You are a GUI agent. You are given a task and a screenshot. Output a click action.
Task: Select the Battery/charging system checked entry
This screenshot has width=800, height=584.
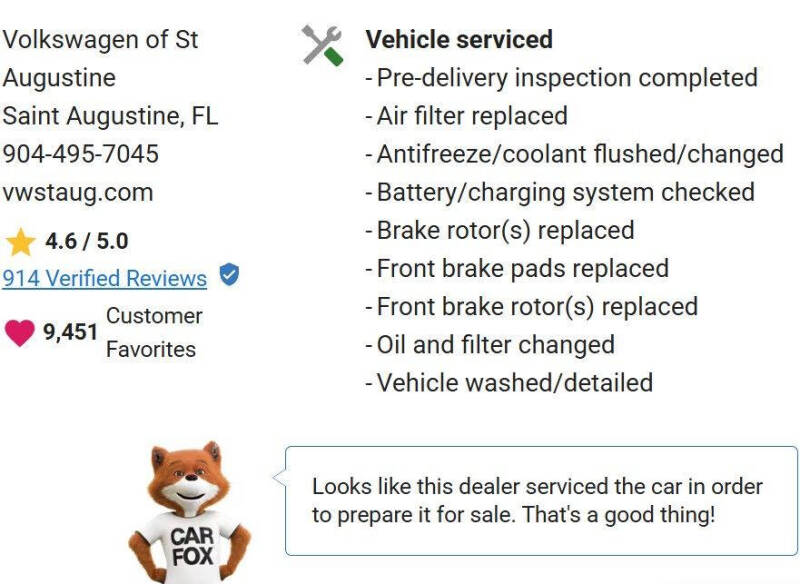tap(560, 193)
